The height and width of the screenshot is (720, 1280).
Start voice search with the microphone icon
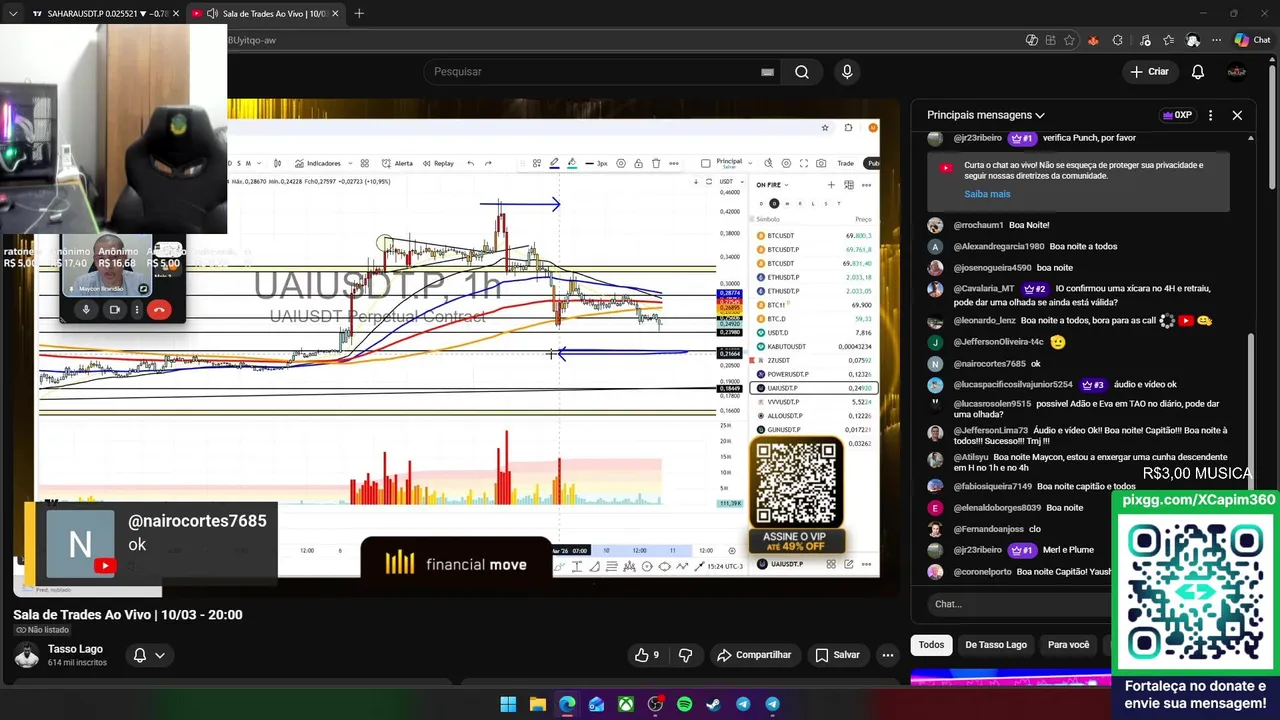(x=847, y=72)
